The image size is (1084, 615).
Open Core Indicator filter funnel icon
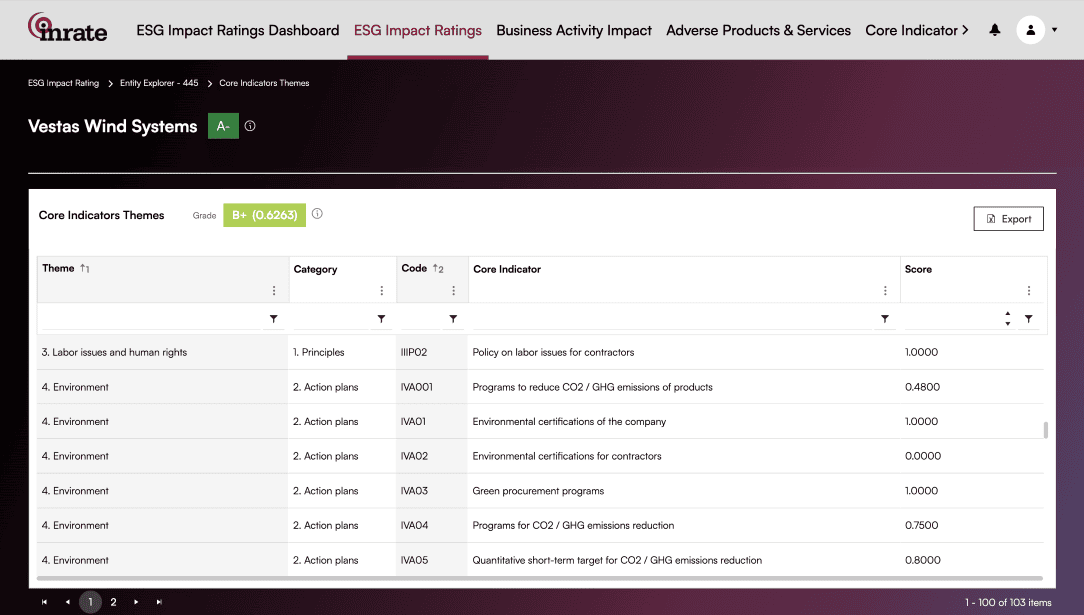(885, 319)
